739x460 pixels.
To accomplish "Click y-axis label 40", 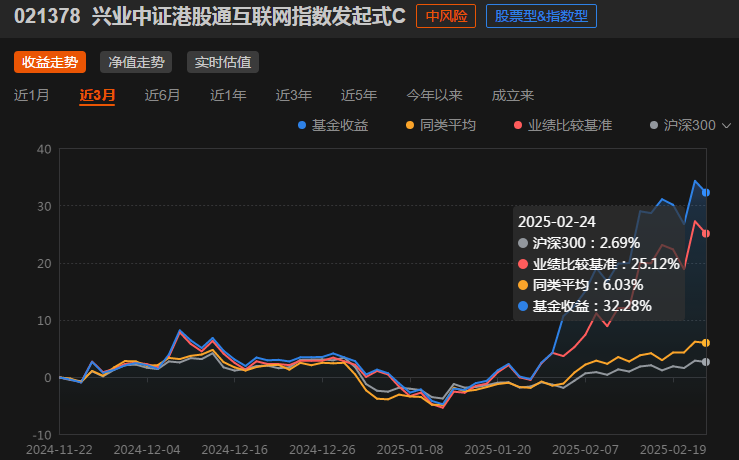I will click(x=44, y=149).
